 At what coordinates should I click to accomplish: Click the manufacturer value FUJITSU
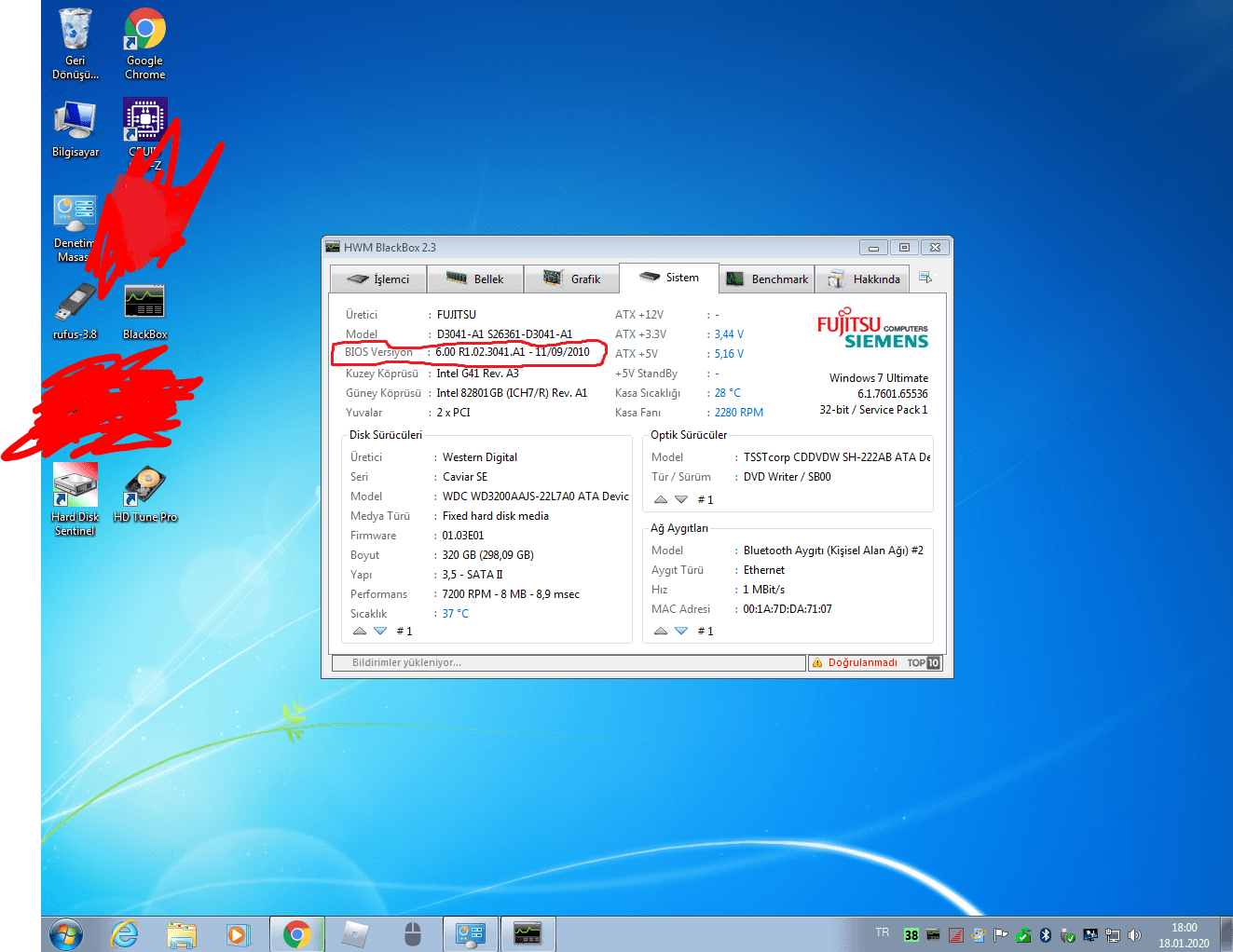point(457,315)
